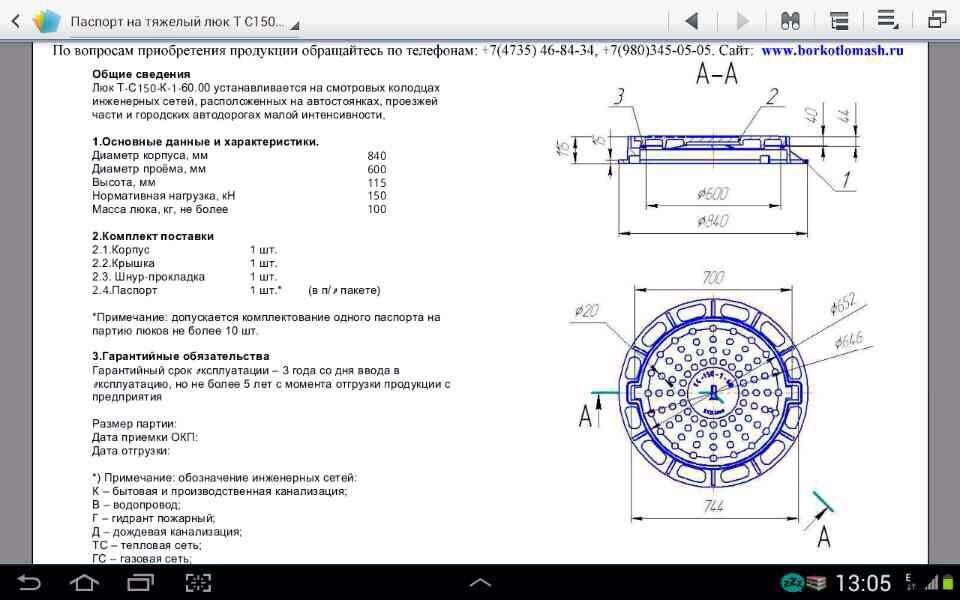This screenshot has width=960, height=600.
Task: Tap the value 600 for Диаметр проёма
Action: point(377,170)
